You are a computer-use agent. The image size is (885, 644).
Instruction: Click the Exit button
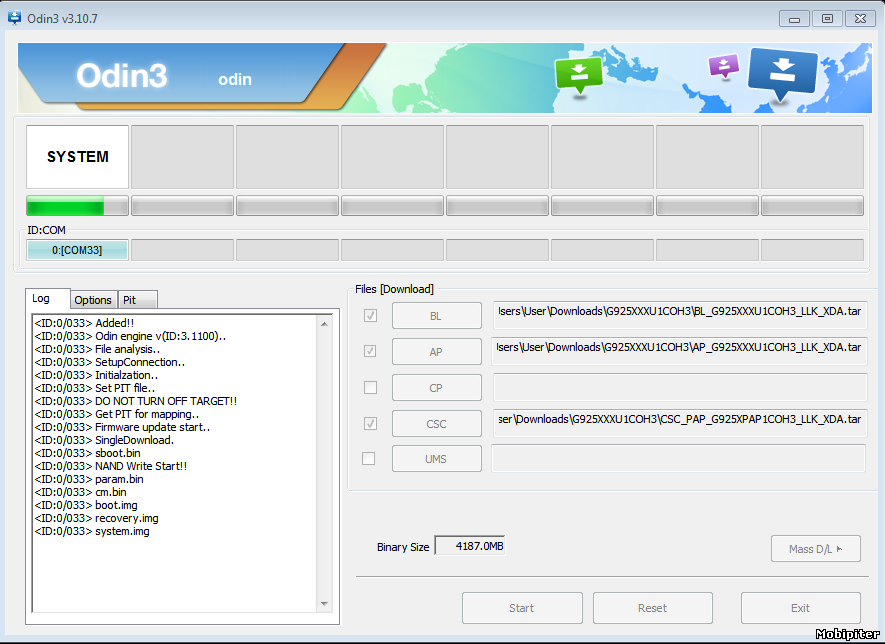click(800, 608)
